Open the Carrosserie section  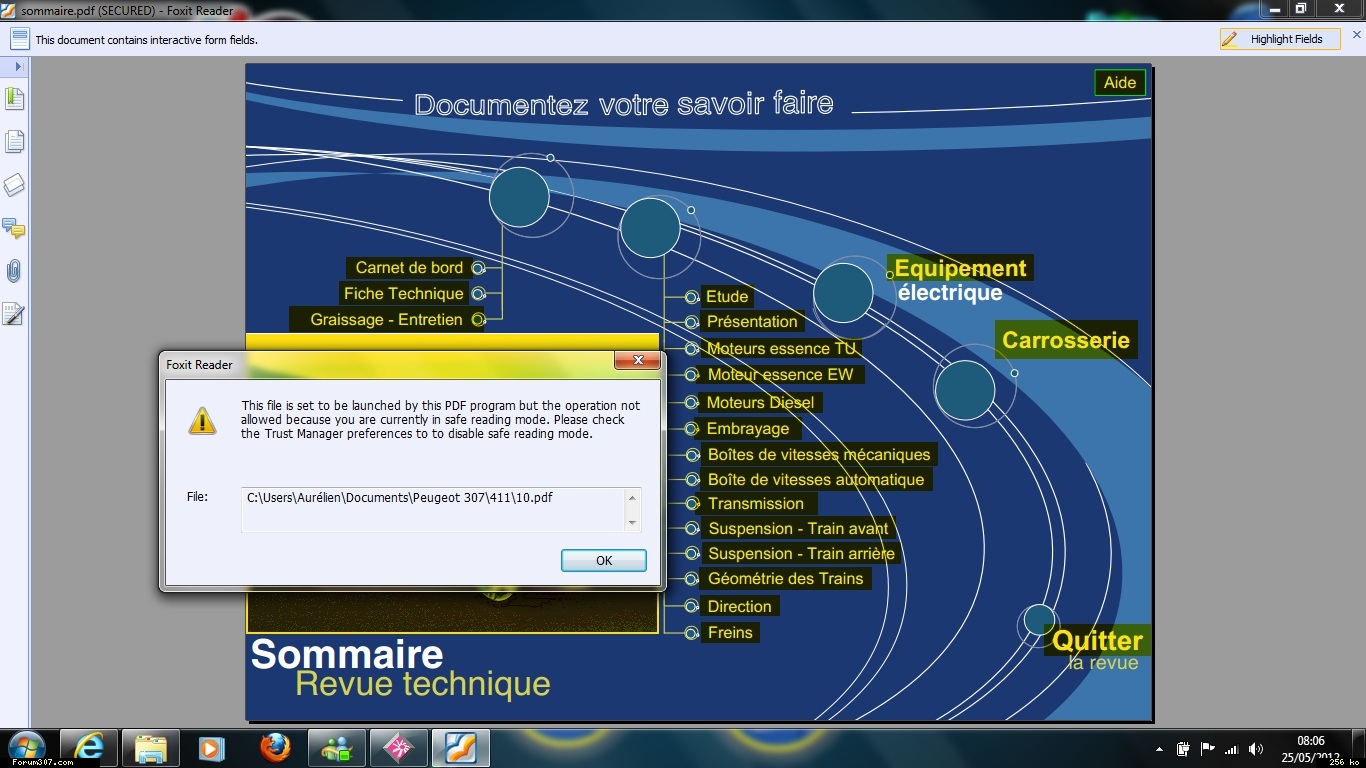click(x=1066, y=340)
